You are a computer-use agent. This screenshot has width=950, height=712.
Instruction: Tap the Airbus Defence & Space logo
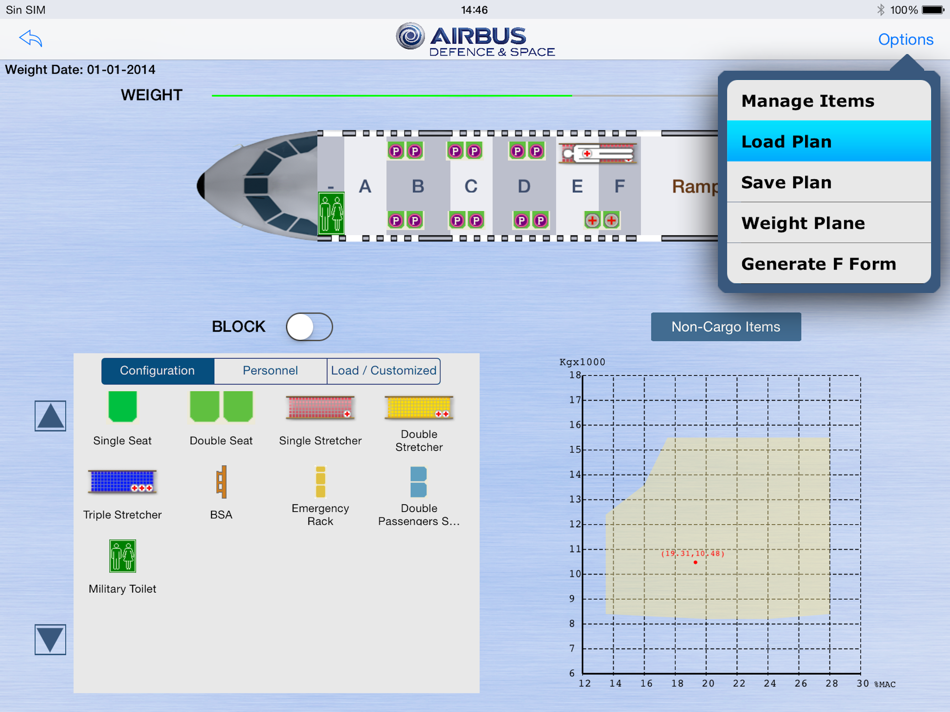[x=476, y=40]
